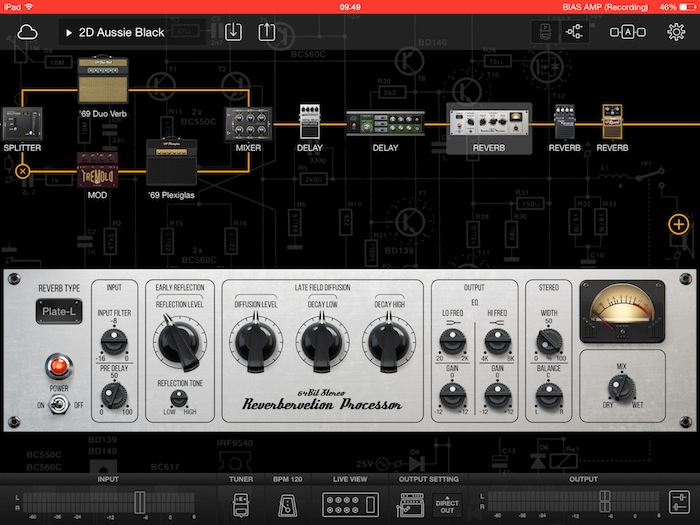Screen dimensions: 700x525
Task: Switch to dual signal path view
Action: point(577,32)
